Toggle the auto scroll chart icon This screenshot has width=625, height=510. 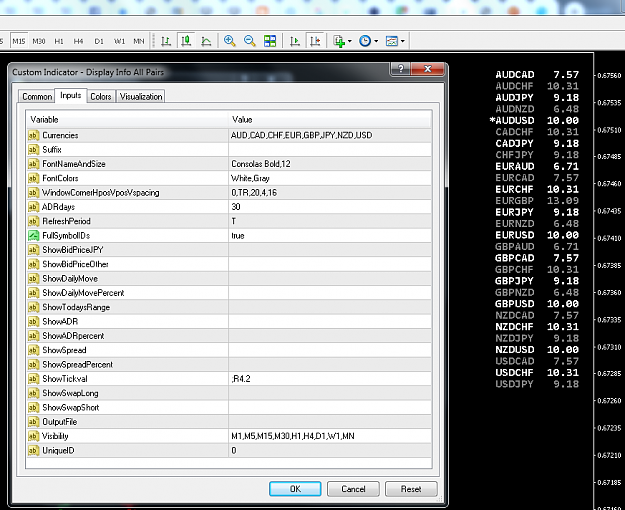click(295, 41)
